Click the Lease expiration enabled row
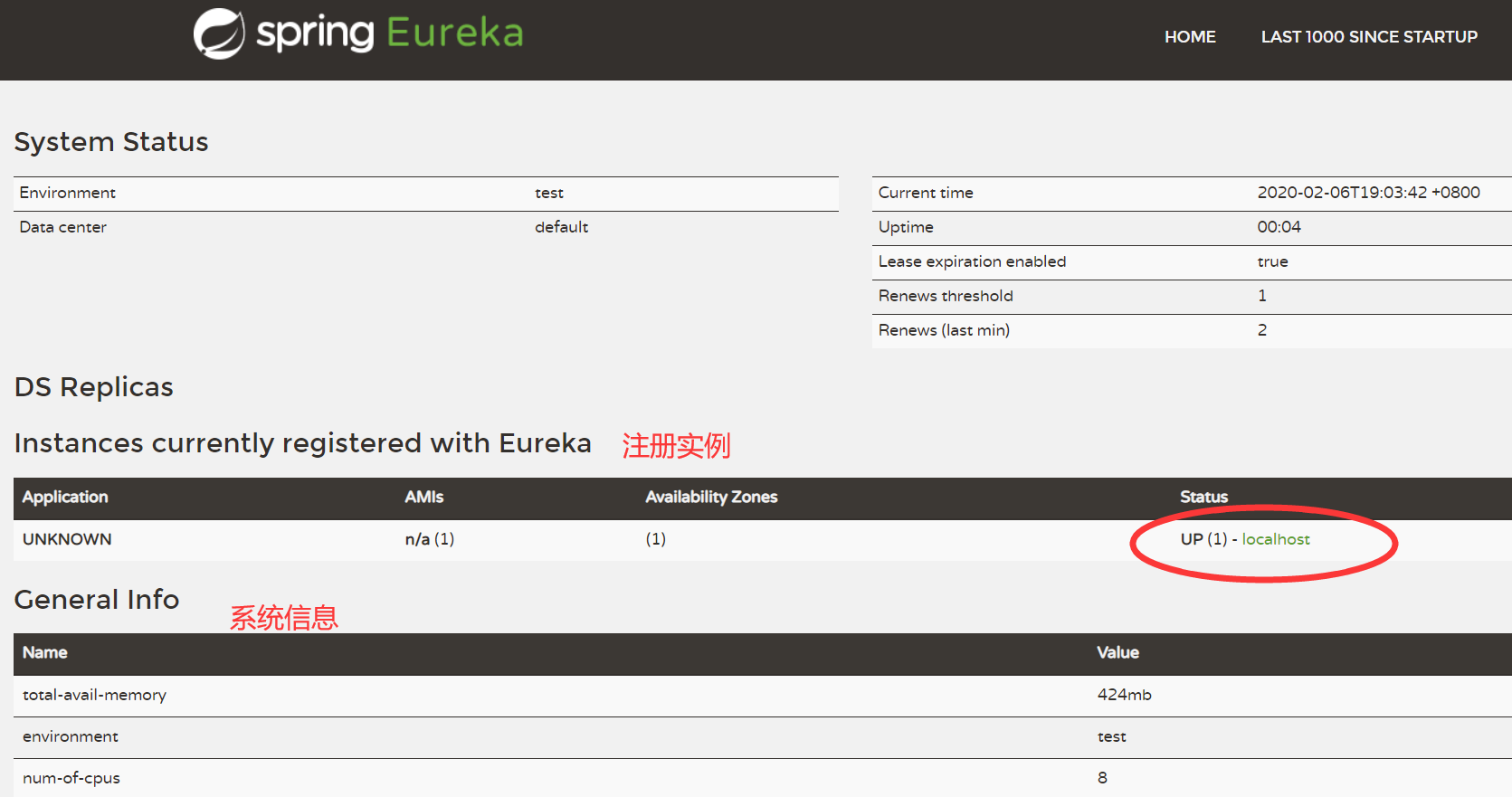1512x797 pixels. [972, 261]
